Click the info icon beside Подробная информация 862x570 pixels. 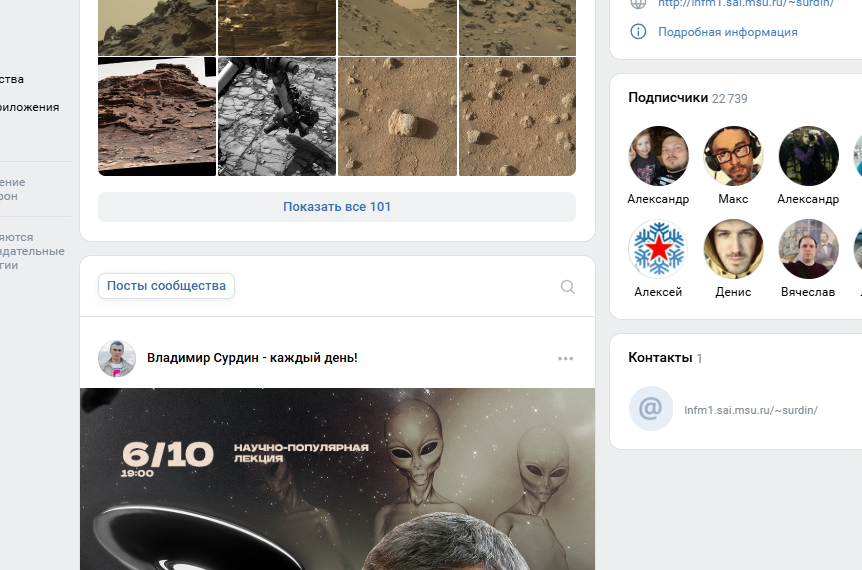(x=638, y=31)
